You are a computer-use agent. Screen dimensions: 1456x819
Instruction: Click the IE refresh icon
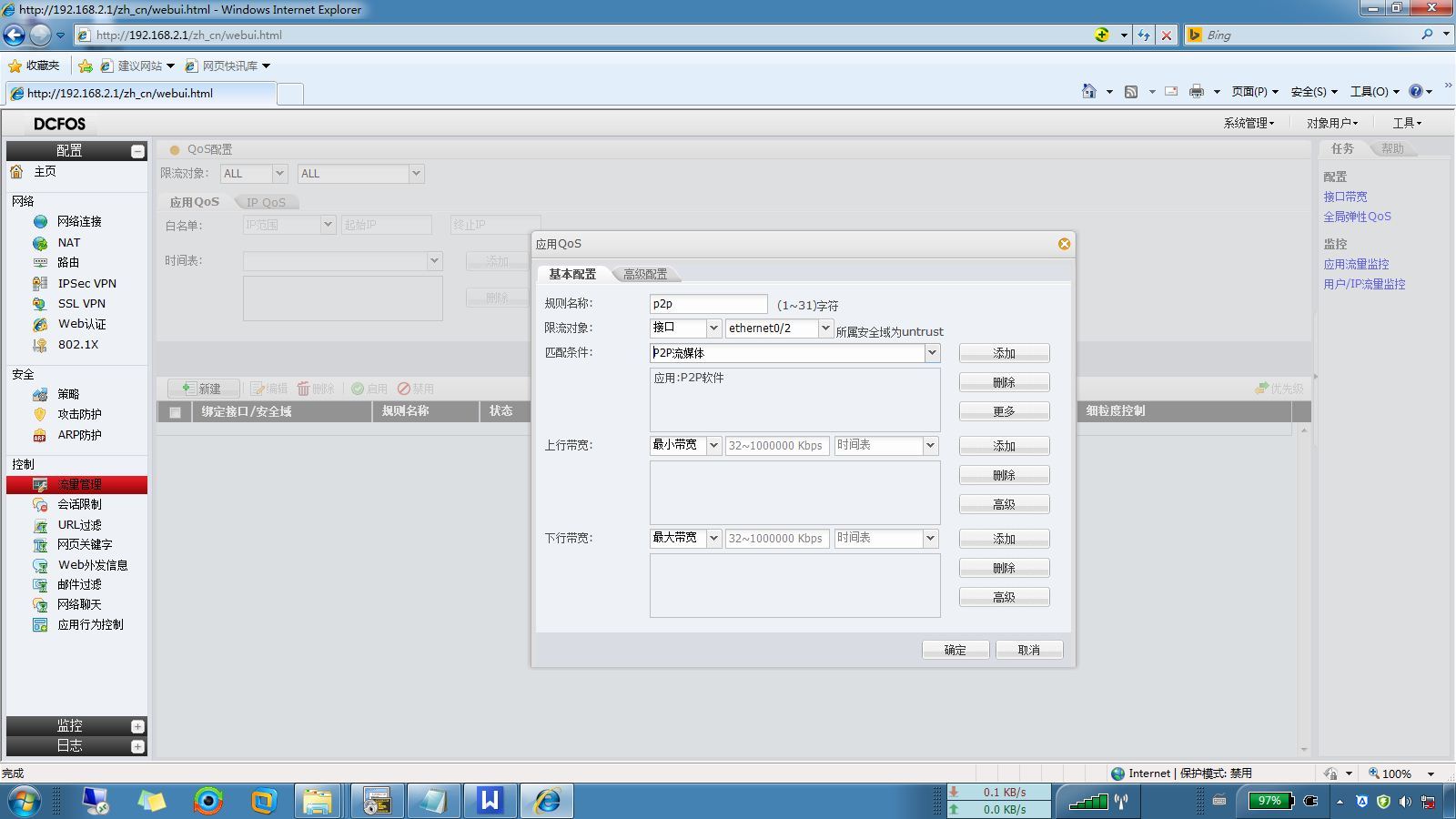pyautogui.click(x=1144, y=35)
